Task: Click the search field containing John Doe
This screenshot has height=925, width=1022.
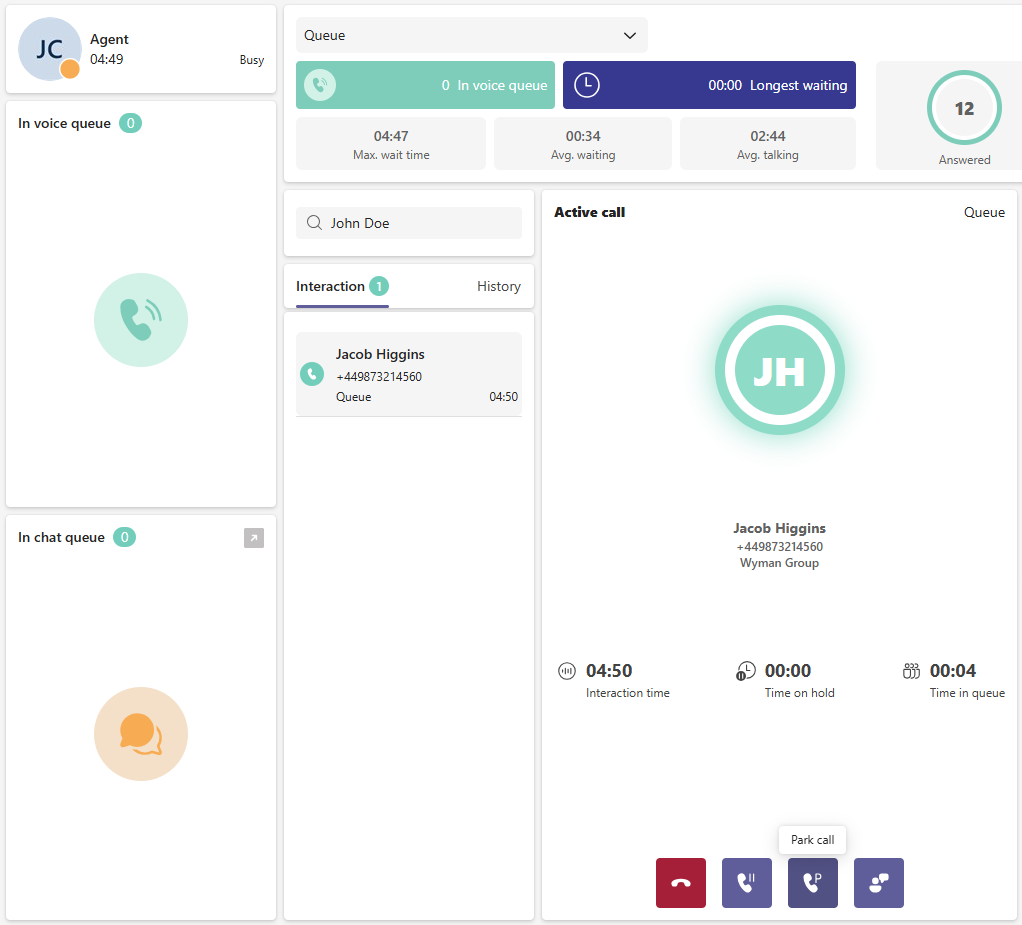Action: tap(409, 223)
